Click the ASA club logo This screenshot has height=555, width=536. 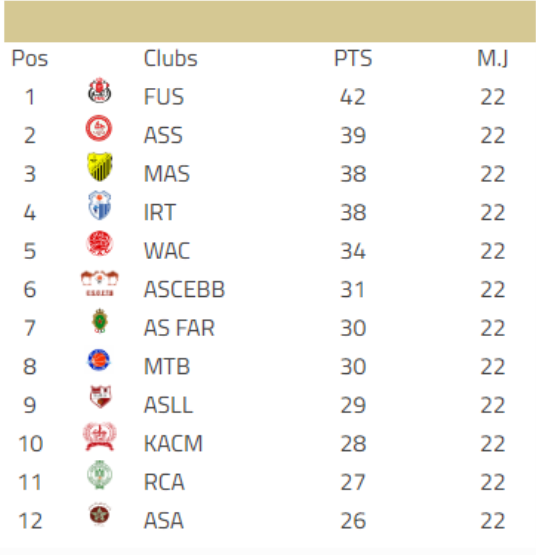pyautogui.click(x=99, y=513)
